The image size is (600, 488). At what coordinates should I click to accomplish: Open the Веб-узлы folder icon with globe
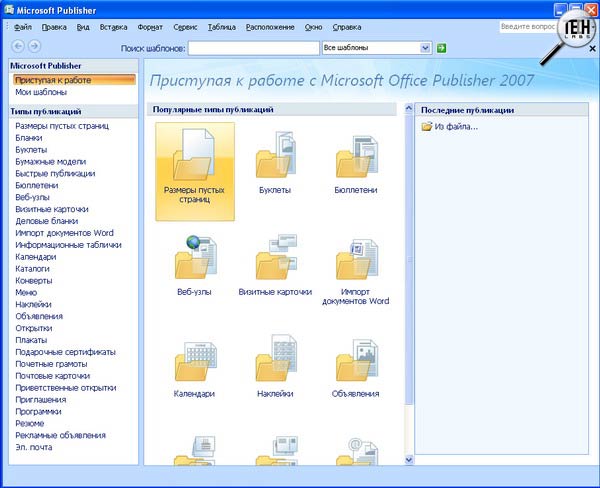point(195,257)
